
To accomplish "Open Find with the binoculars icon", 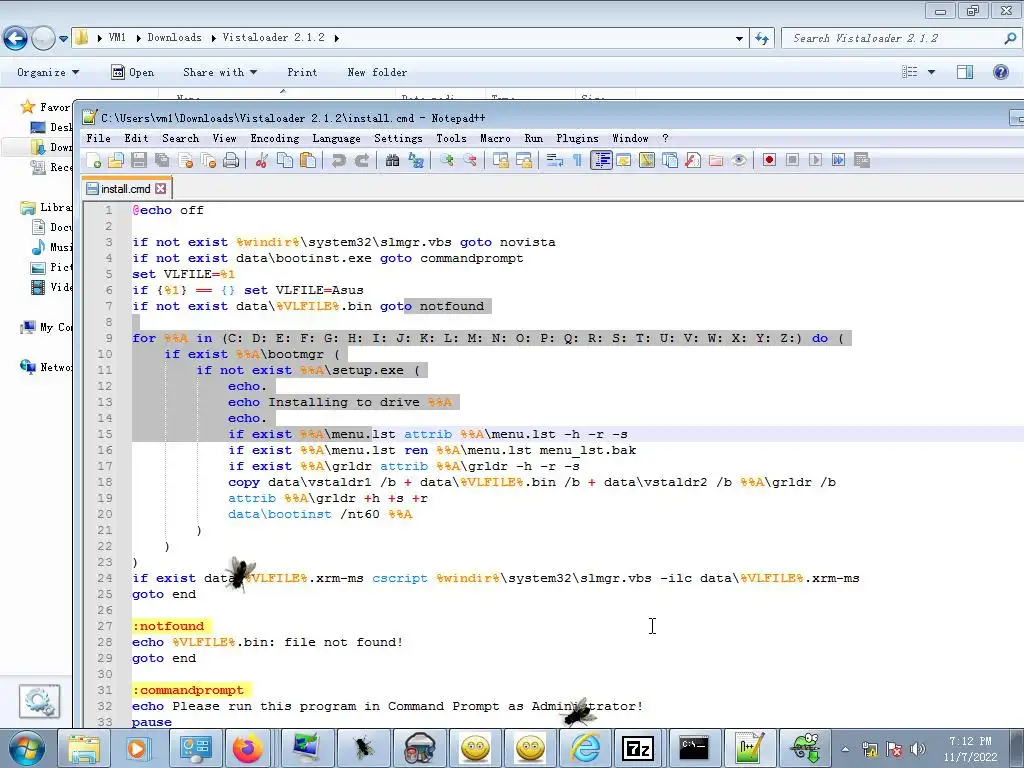I will 392,160.
